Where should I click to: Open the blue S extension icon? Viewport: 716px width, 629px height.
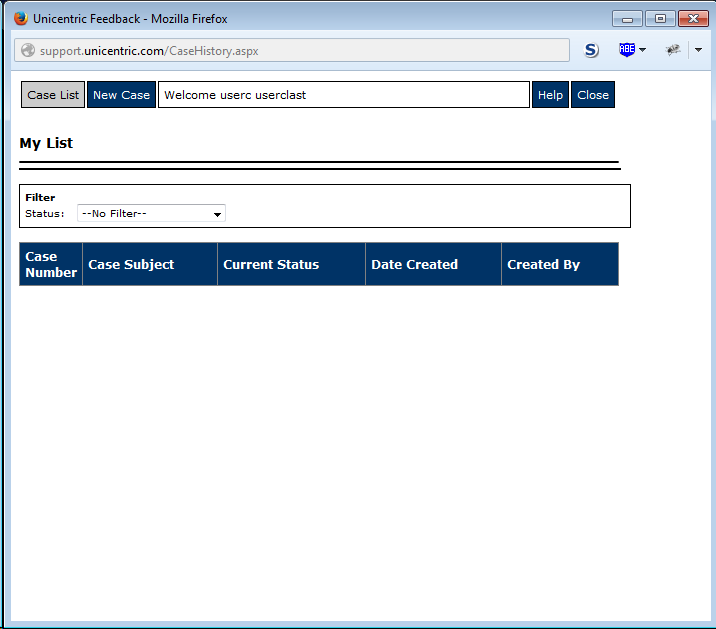(591, 50)
